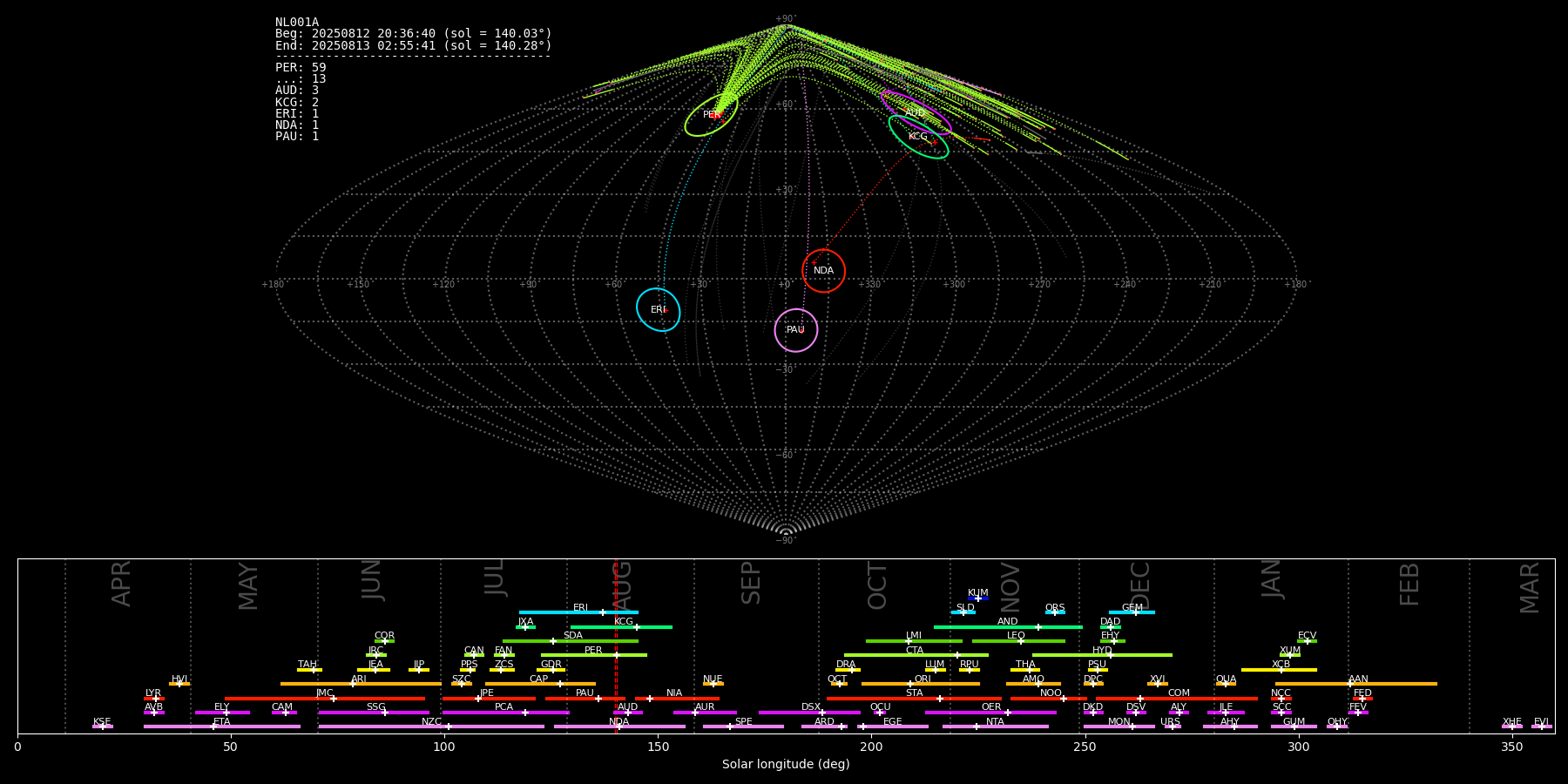Click the purple SSG shower bar in timeline

coord(374,713)
